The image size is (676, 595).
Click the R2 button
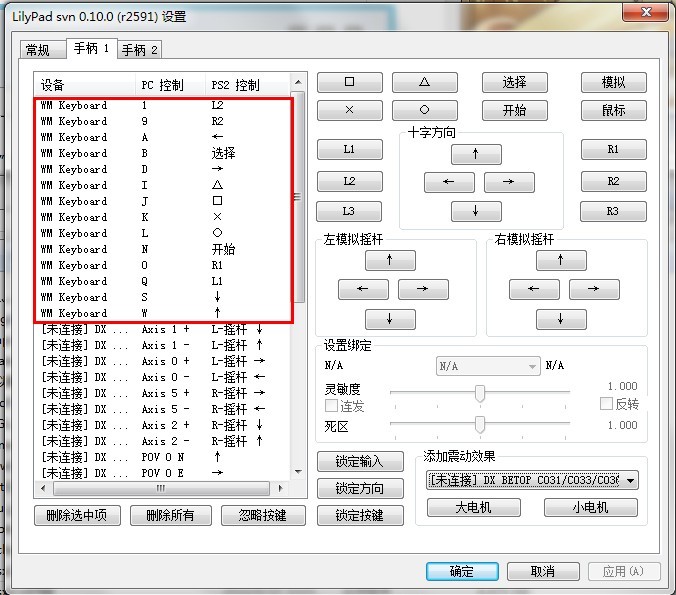pyautogui.click(x=613, y=181)
